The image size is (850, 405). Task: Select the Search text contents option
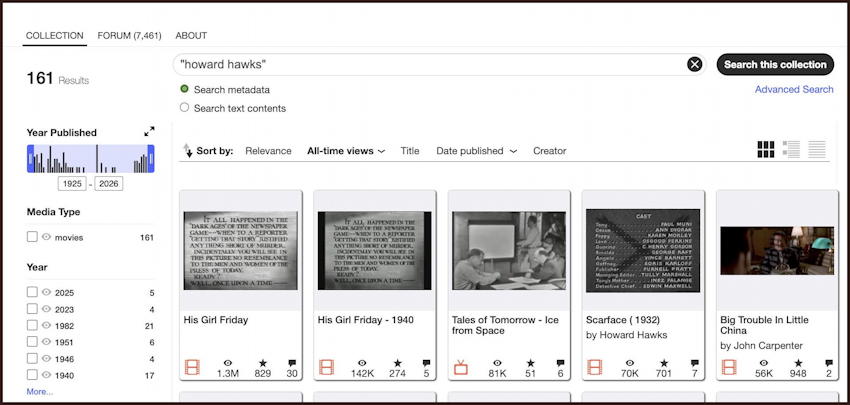point(184,107)
